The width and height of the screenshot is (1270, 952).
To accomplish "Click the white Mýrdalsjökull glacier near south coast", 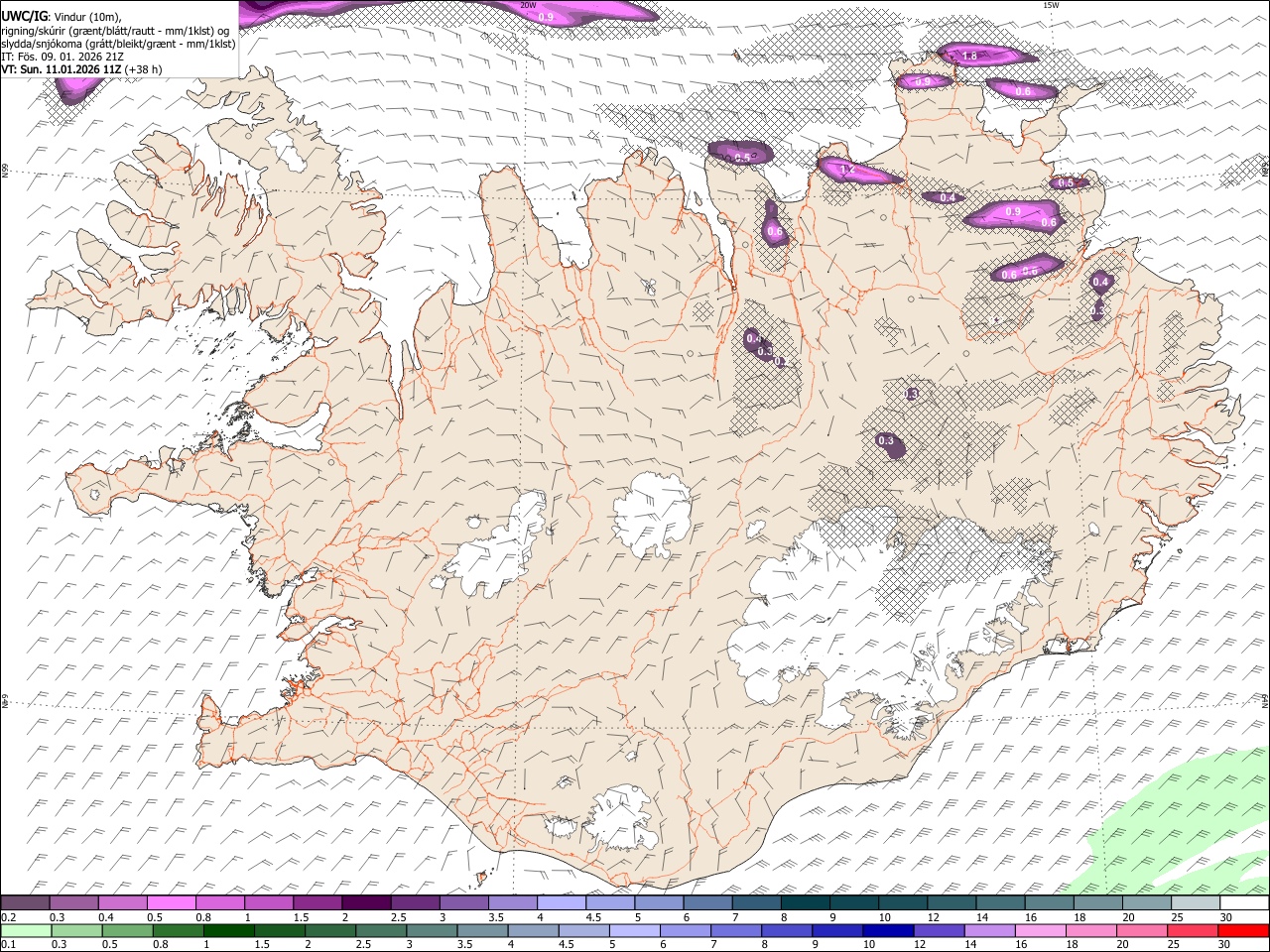I will (x=621, y=818).
